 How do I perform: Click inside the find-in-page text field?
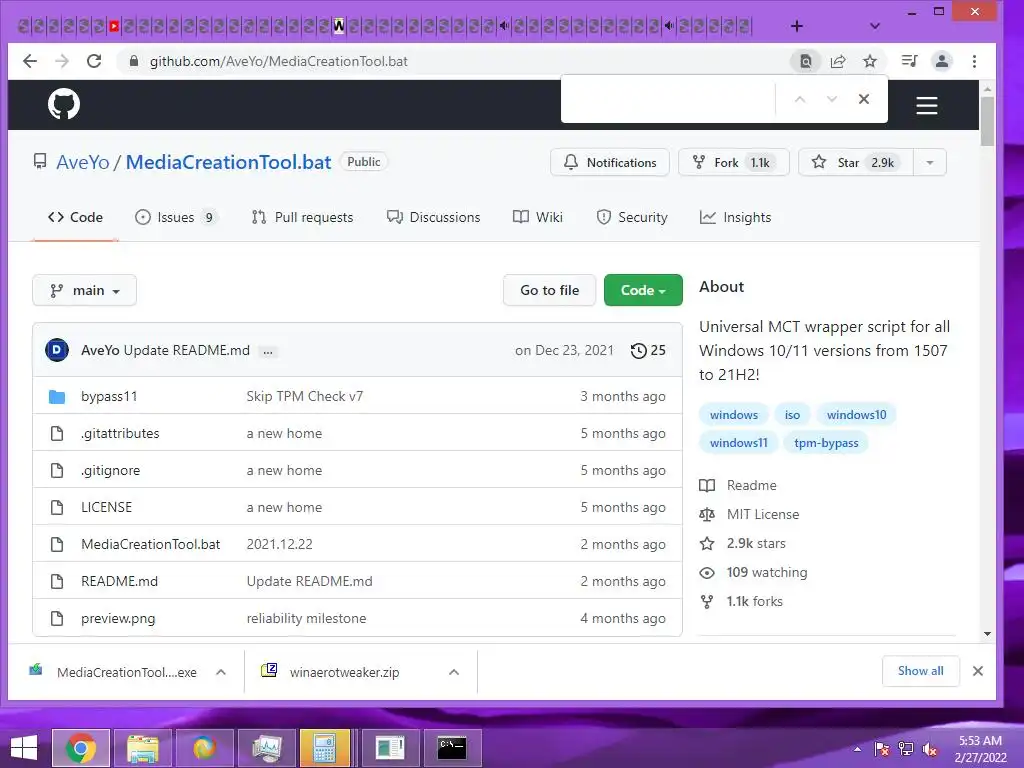[669, 99]
